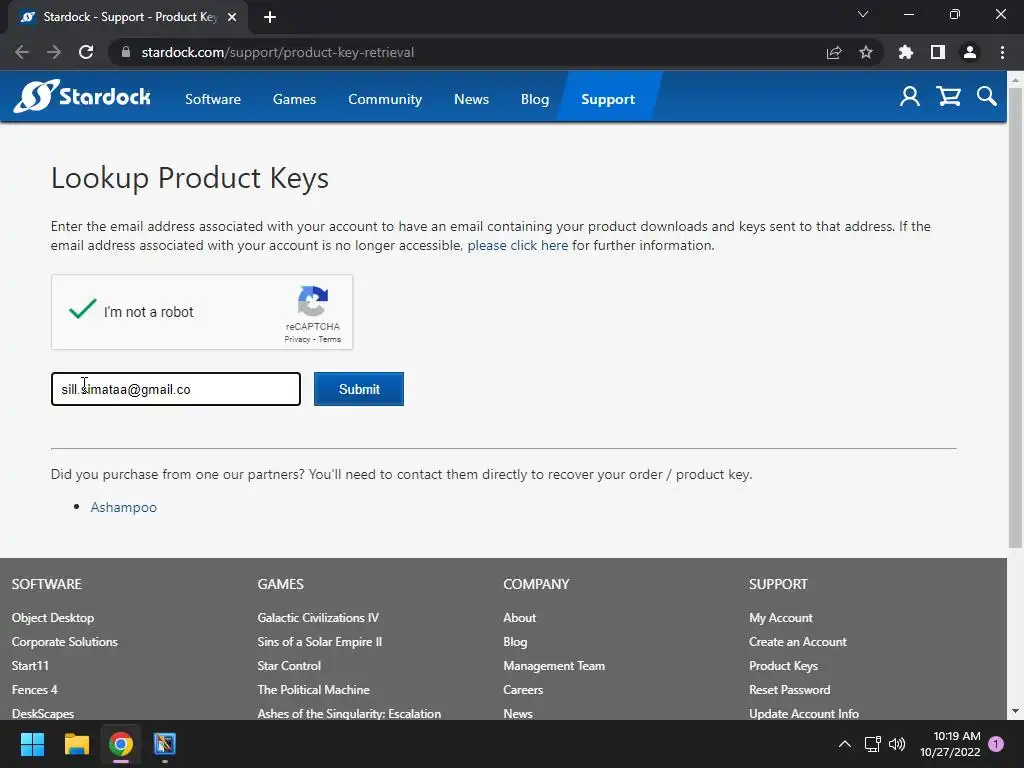Reload the page
This screenshot has height=768, width=1024.
pos(86,52)
